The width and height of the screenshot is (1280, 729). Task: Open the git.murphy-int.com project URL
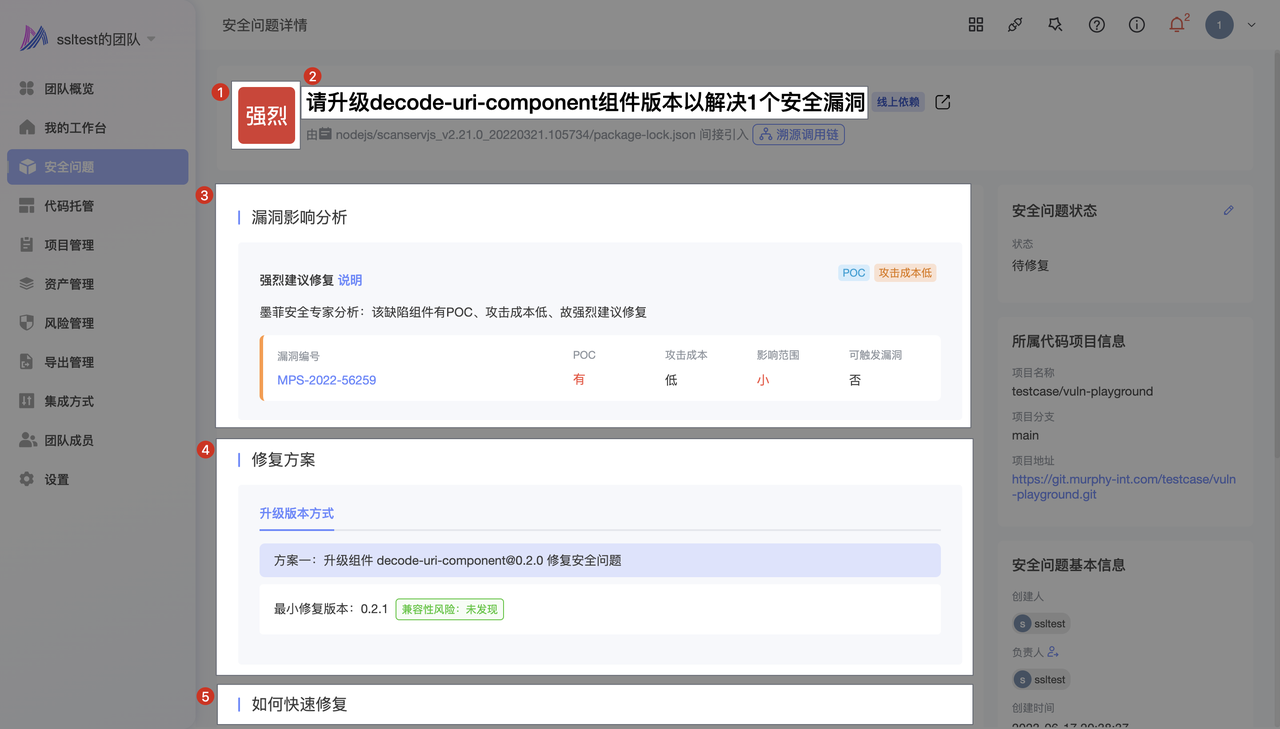tap(1123, 487)
